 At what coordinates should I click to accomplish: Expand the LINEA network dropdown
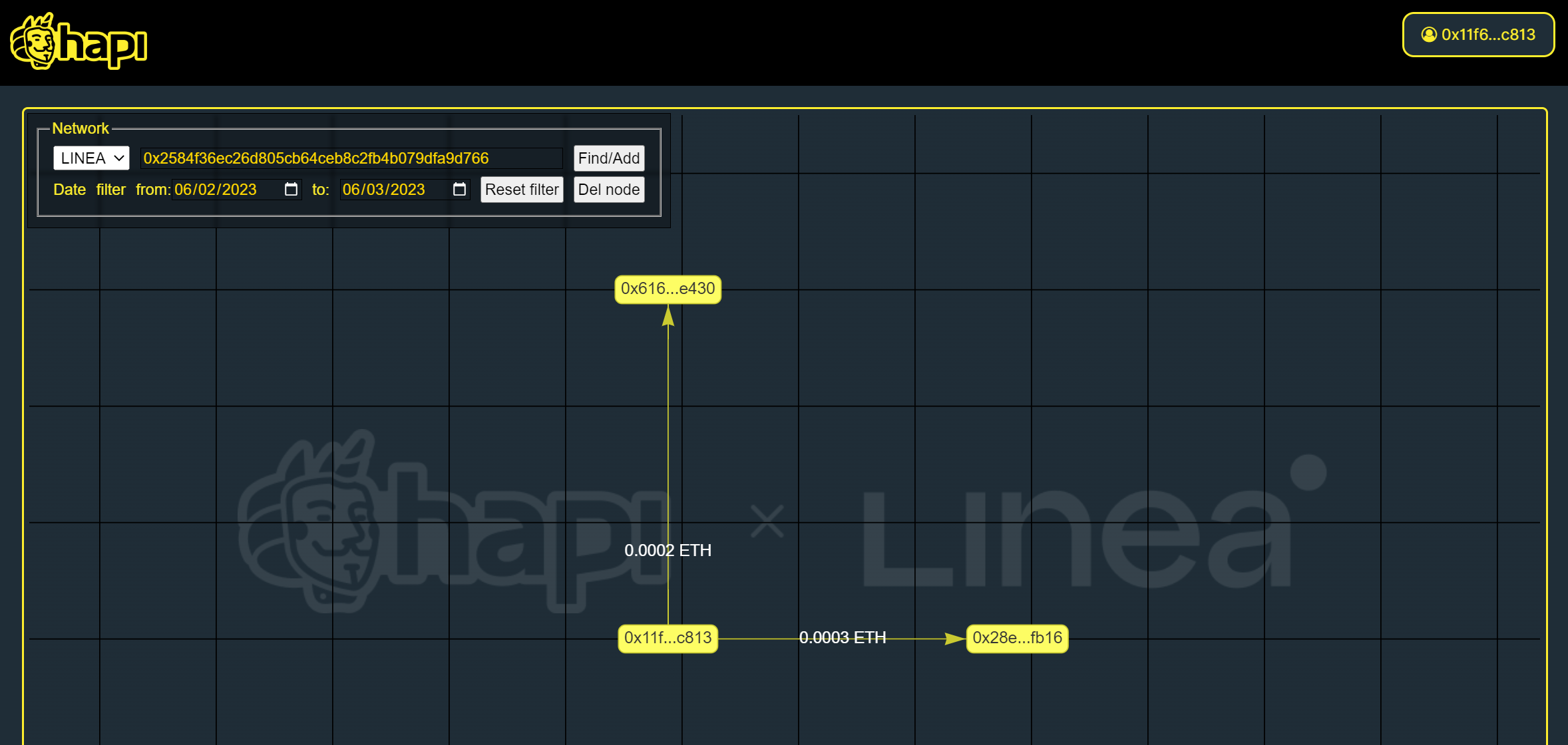(x=91, y=158)
